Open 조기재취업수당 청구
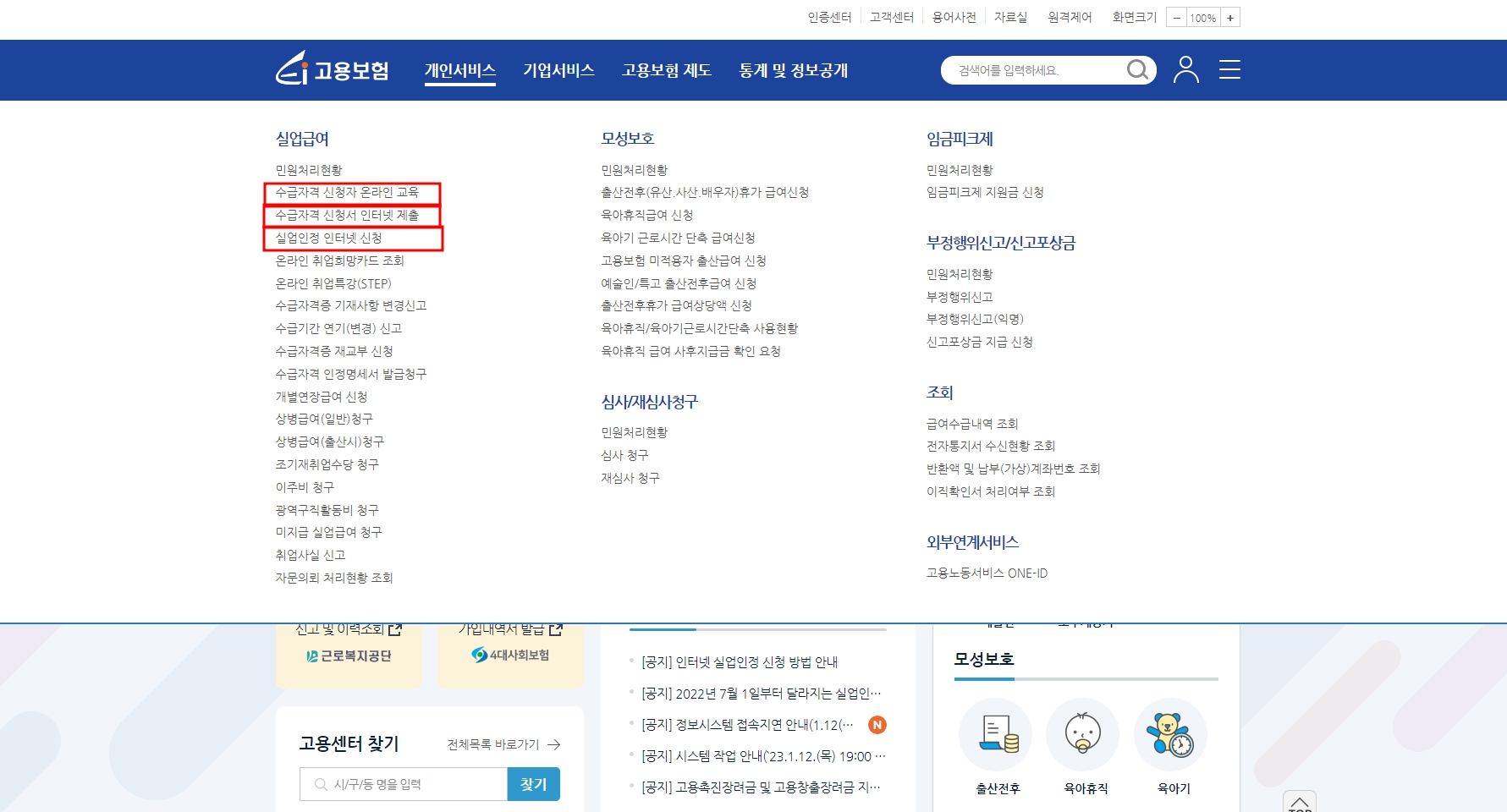Screen dimensions: 1507x812 click(x=327, y=464)
